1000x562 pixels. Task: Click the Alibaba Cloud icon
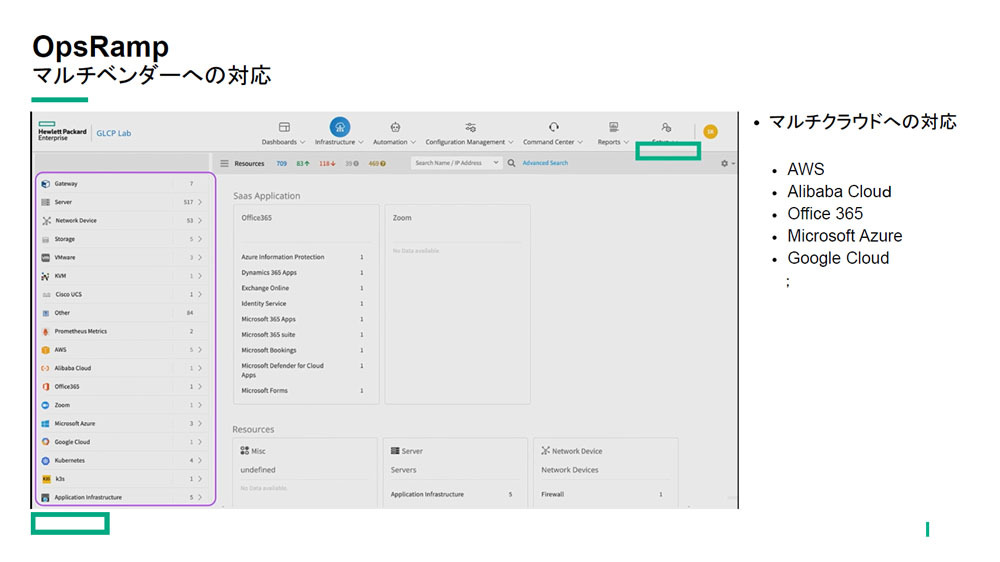point(45,369)
